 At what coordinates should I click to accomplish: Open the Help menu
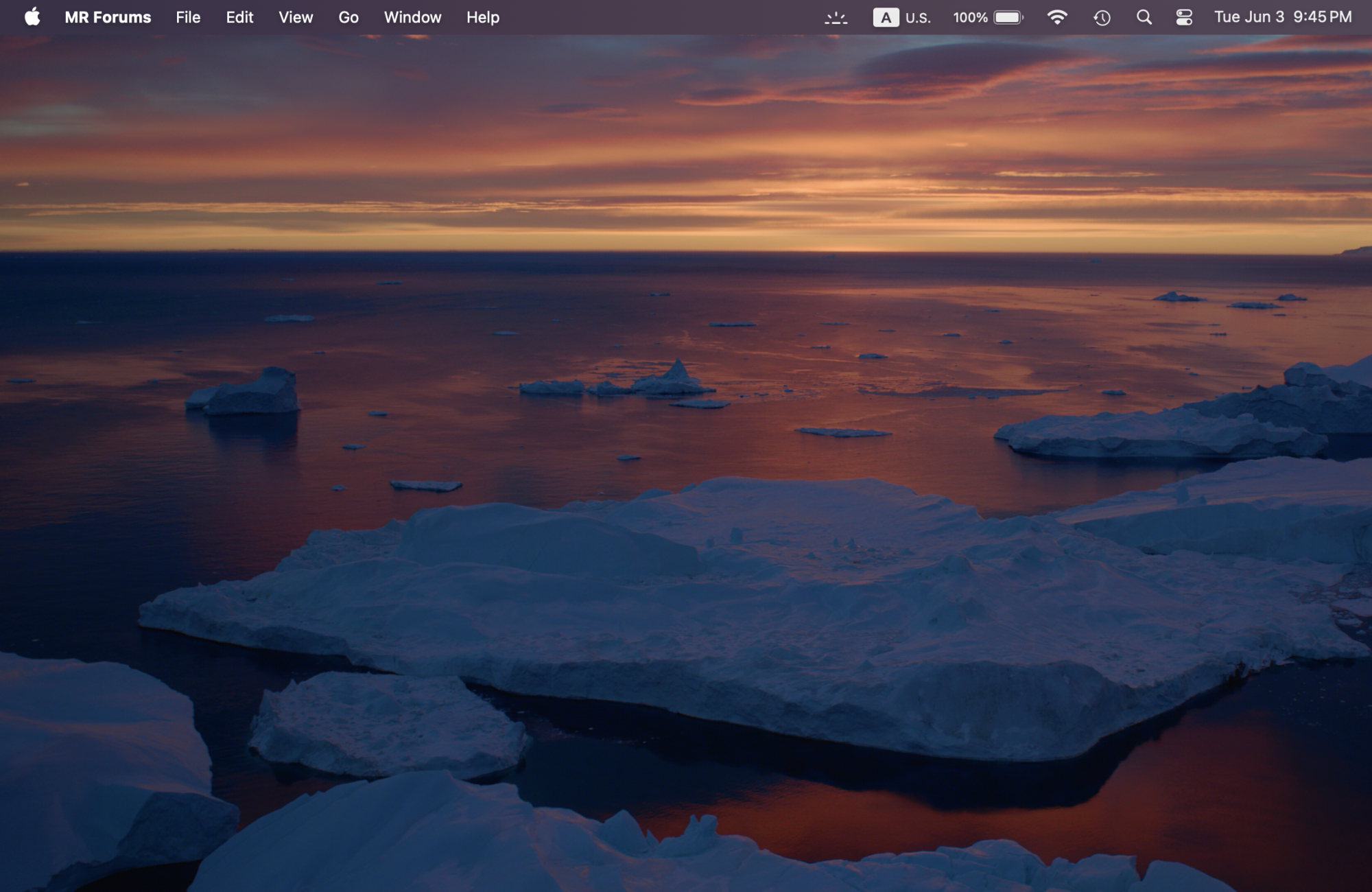(483, 17)
